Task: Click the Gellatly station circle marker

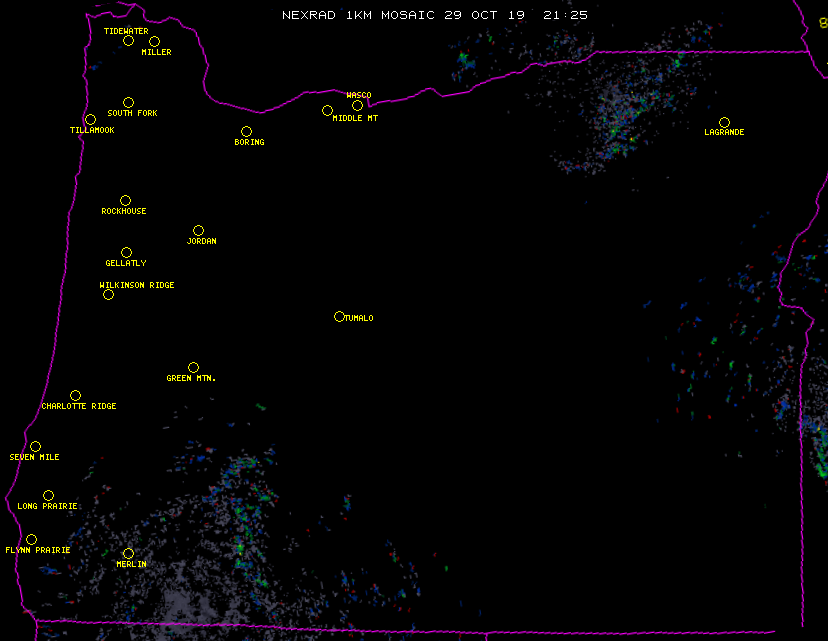Action: click(x=126, y=252)
